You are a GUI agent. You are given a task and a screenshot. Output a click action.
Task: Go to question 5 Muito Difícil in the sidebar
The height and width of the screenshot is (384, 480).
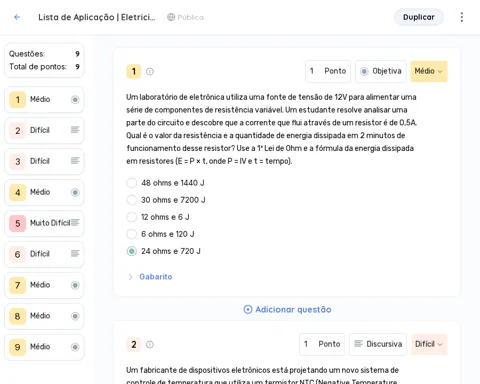[x=44, y=223]
